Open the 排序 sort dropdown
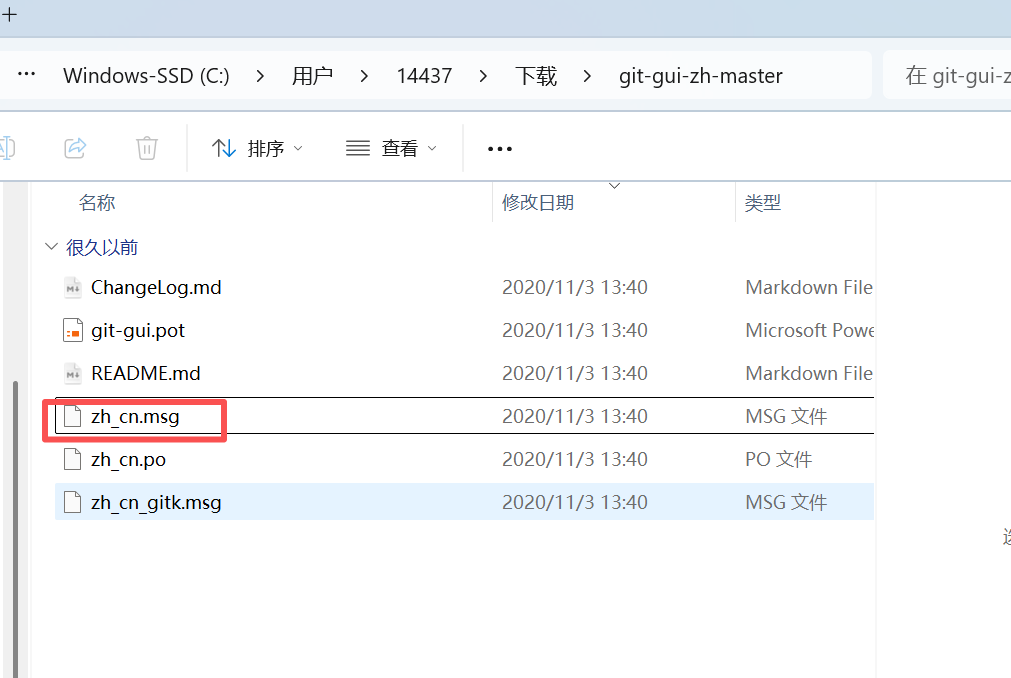1011x678 pixels. pos(257,148)
